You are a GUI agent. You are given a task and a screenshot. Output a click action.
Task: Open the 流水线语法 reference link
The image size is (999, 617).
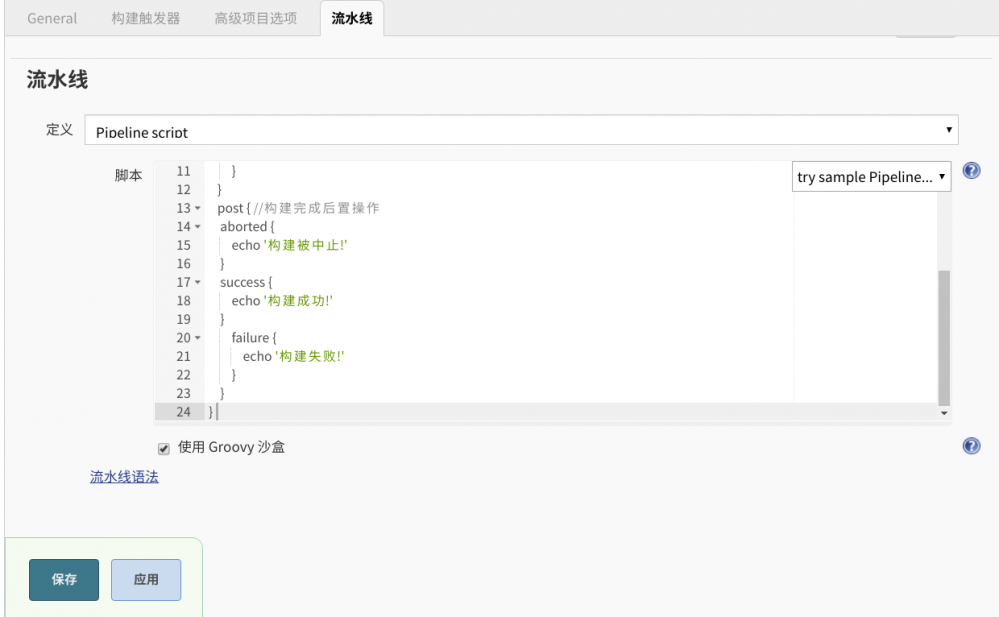pos(122,477)
